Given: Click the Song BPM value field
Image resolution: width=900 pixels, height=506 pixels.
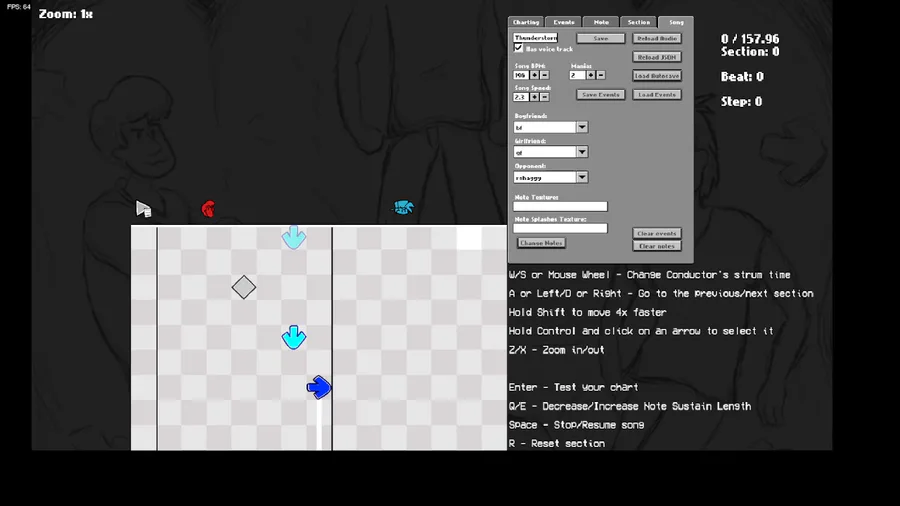Looking at the screenshot, I should pyautogui.click(x=521, y=75).
